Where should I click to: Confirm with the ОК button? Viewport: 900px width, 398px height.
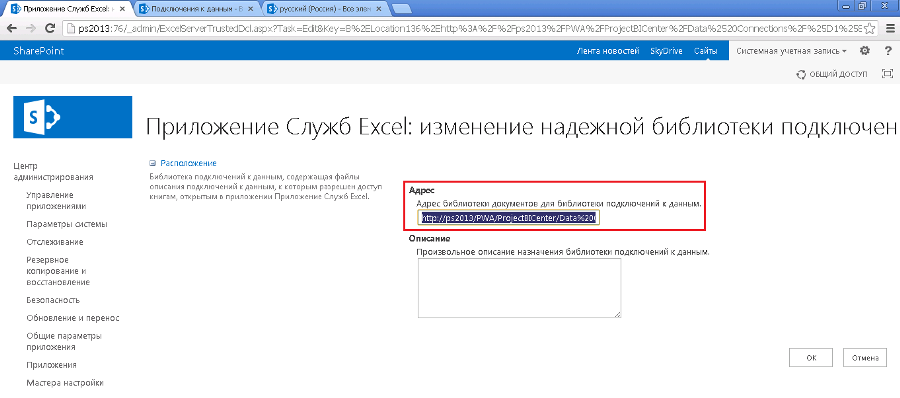(811, 357)
